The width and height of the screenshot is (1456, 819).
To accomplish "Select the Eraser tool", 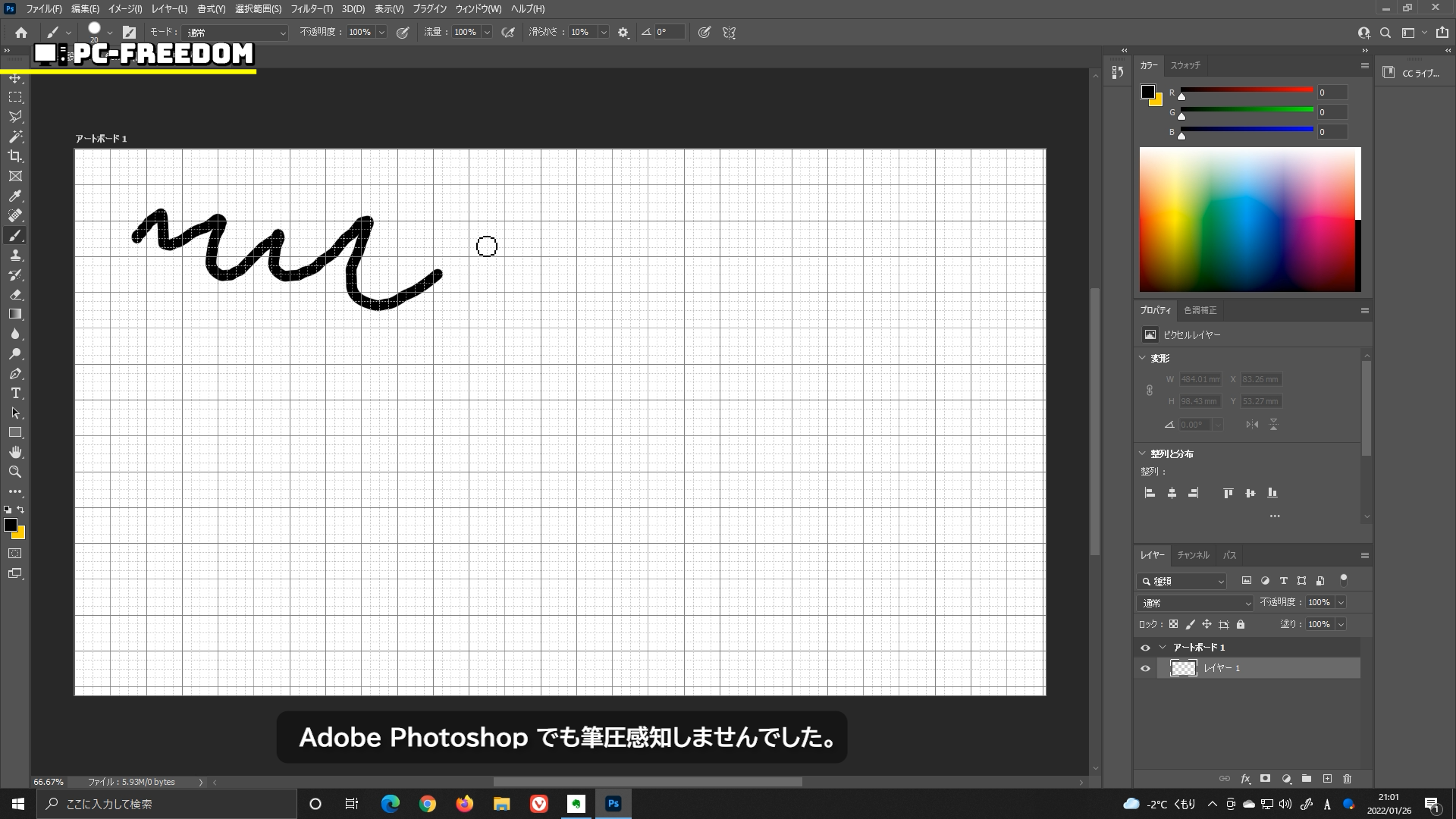I will click(15, 294).
